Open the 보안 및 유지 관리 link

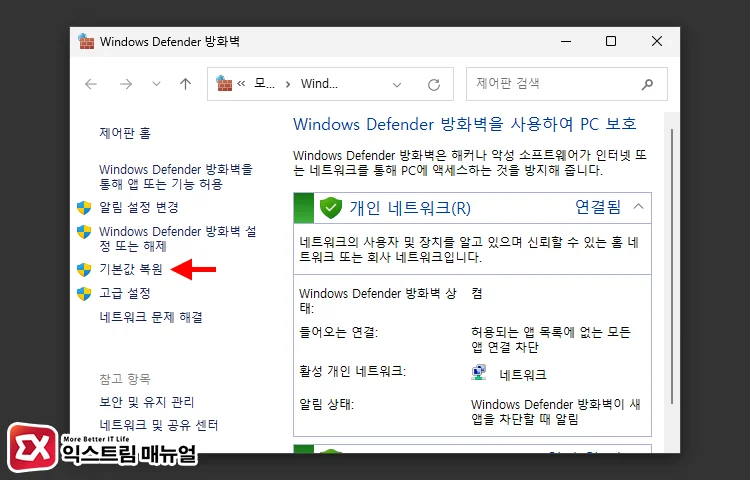click(x=147, y=402)
